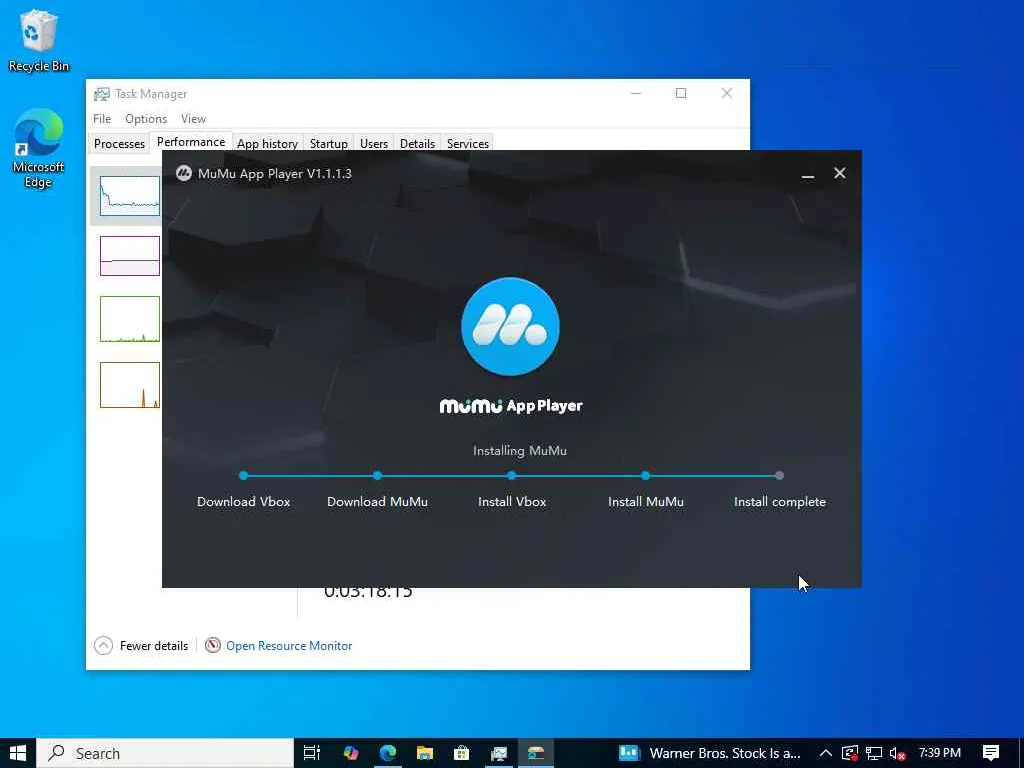
Task: Show hidden system tray icons
Action: [x=825, y=753]
